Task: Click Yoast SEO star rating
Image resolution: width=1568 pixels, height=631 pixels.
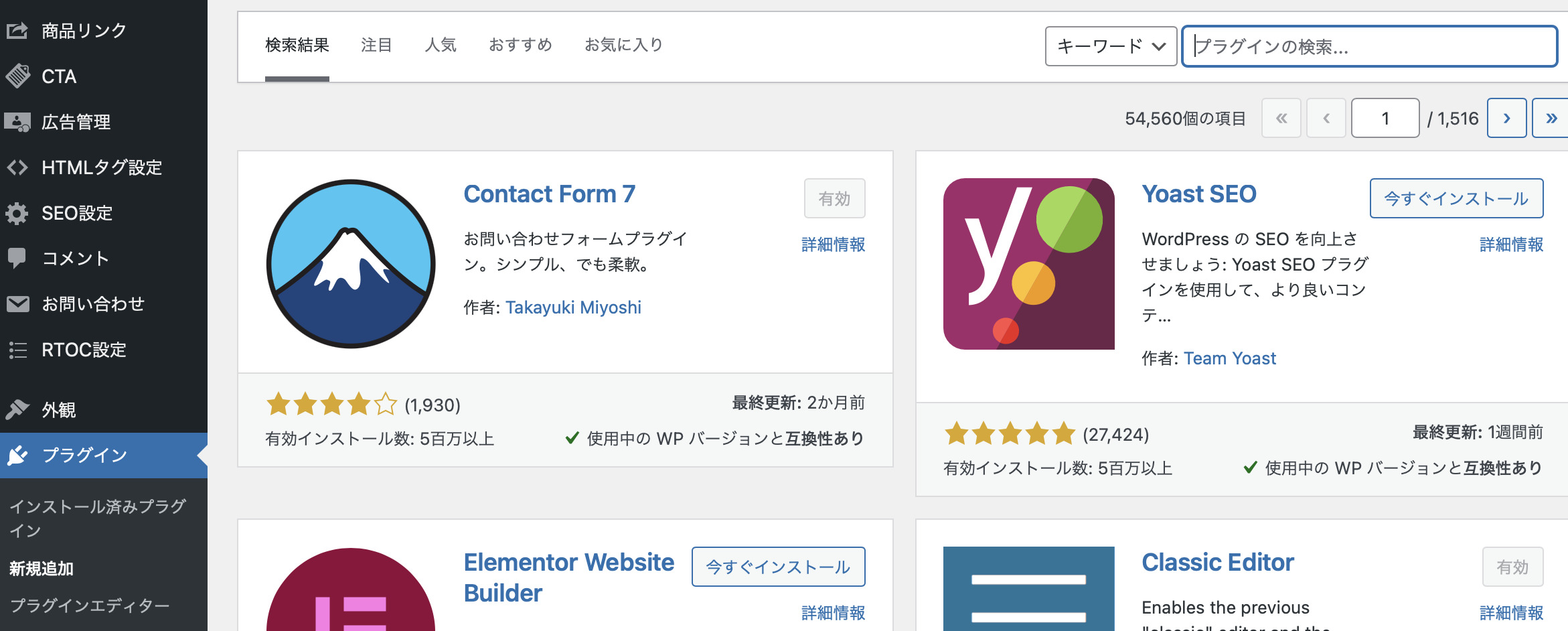Action: tap(1010, 434)
